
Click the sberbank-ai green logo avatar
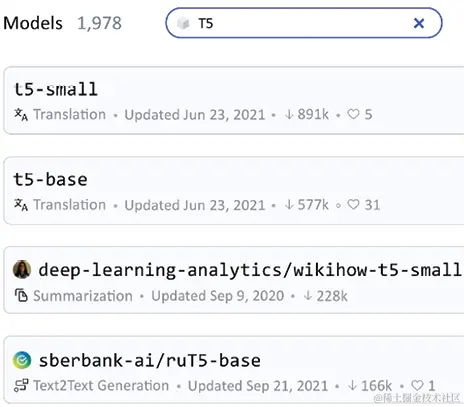coord(22,360)
